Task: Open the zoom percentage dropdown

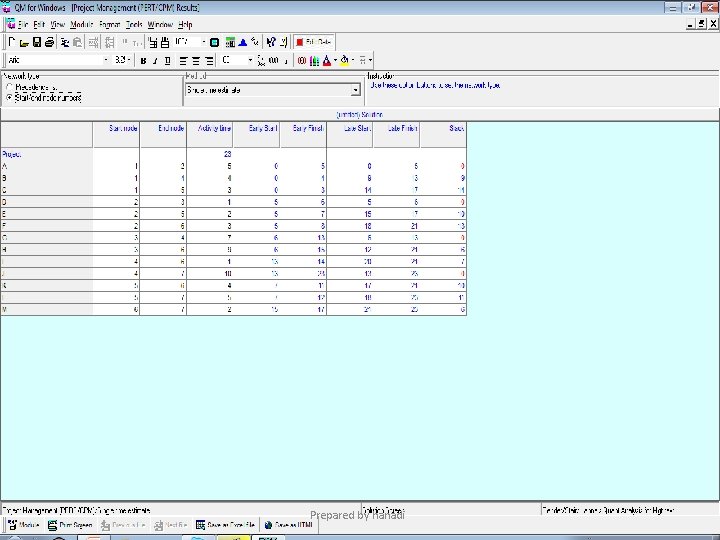Action: (203, 42)
